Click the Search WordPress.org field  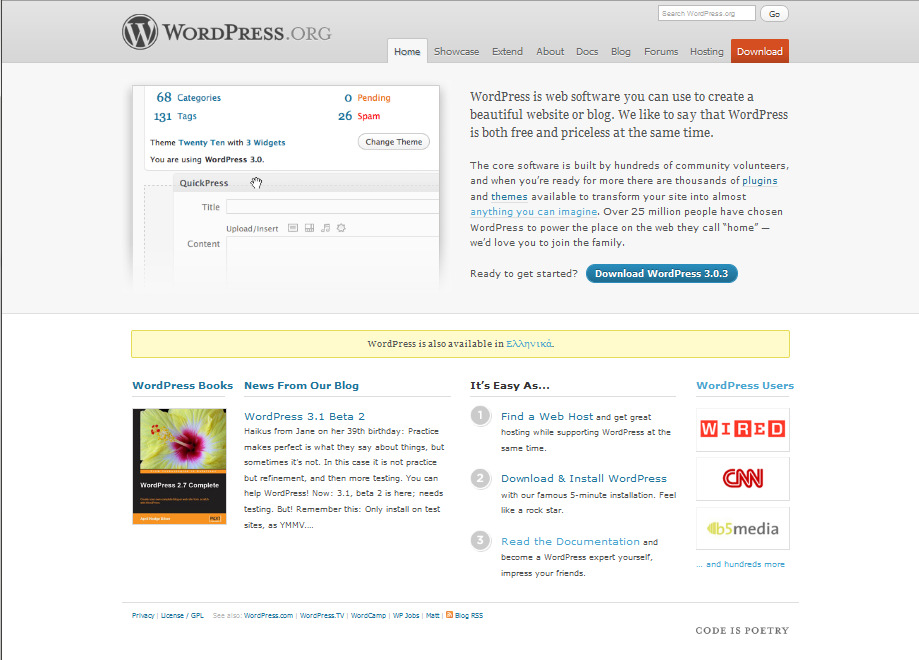pyautogui.click(x=706, y=13)
